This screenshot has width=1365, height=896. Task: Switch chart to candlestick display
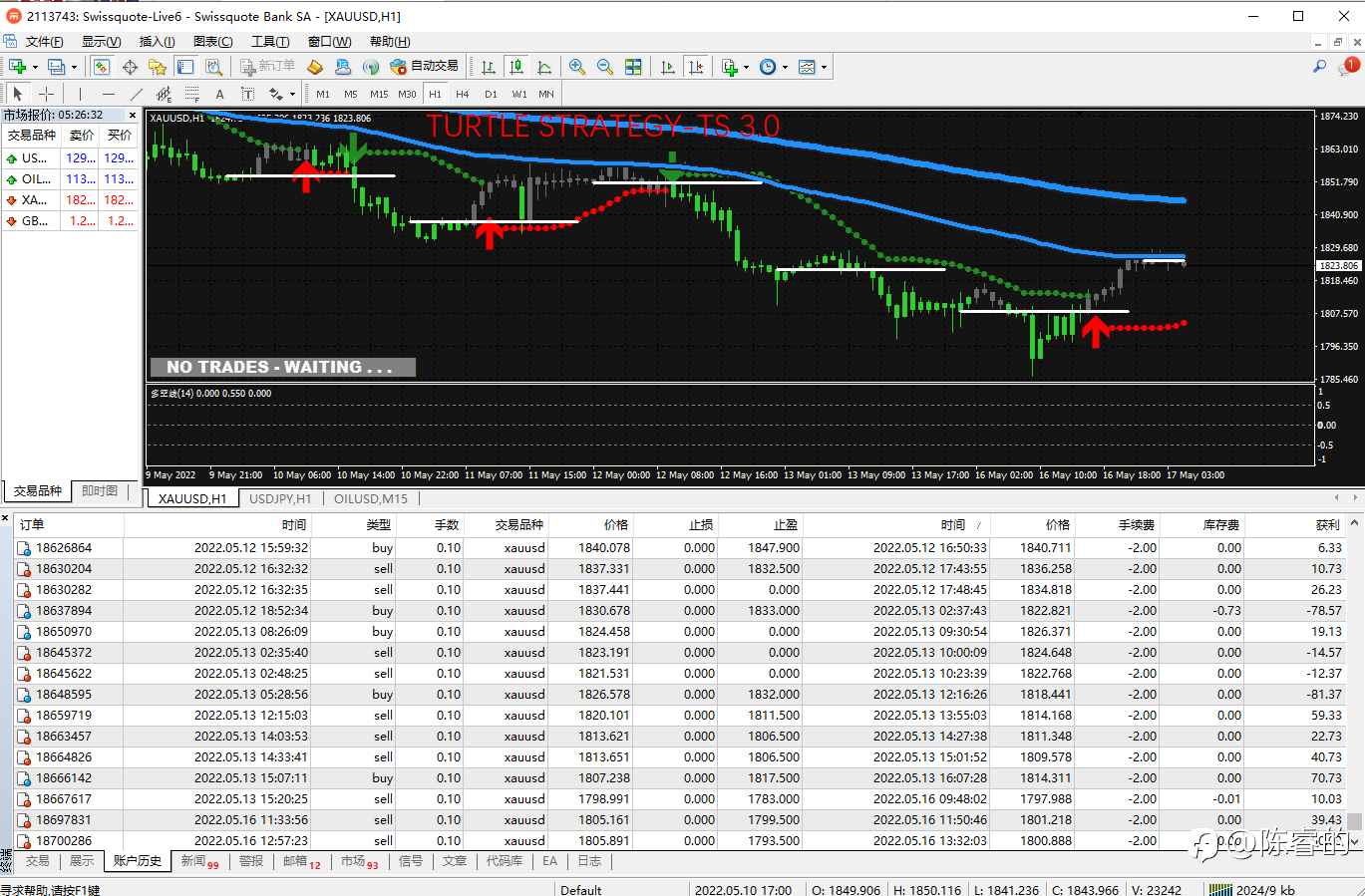point(515,67)
